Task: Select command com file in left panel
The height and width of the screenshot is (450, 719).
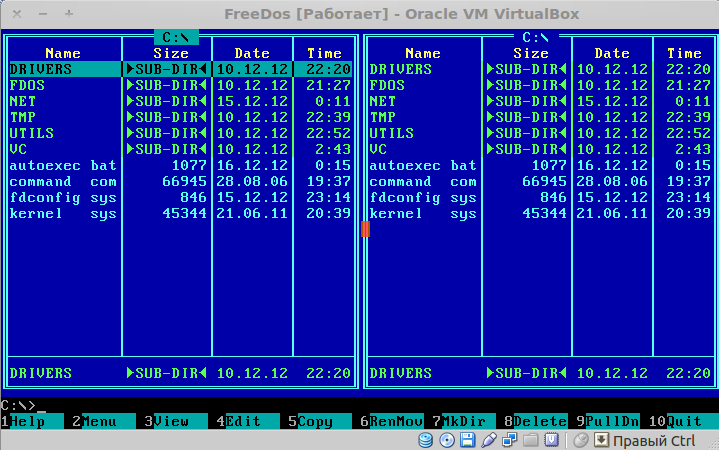Action: pos(181,182)
